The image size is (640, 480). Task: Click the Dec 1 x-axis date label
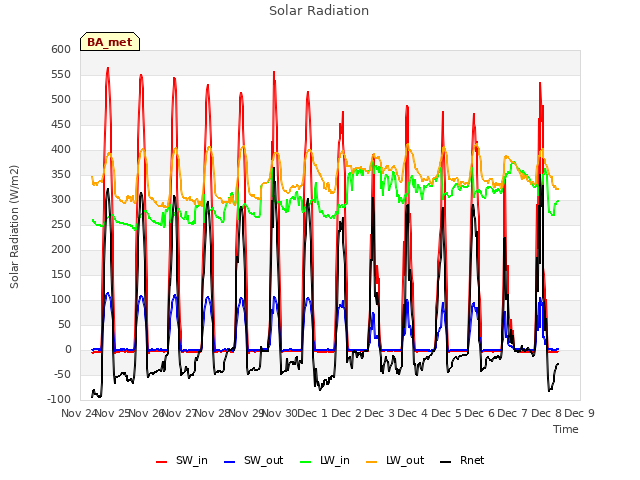click(313, 413)
